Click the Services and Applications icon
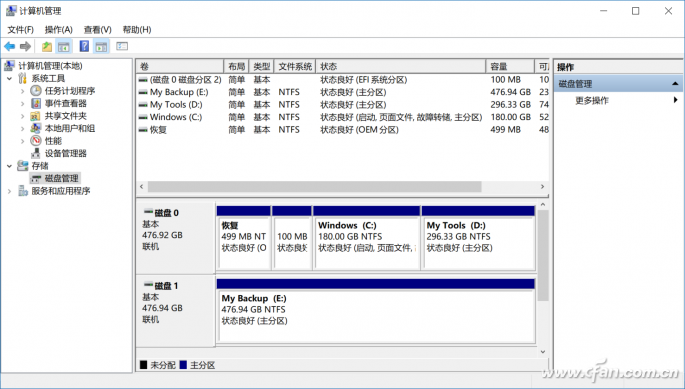Viewport: 685px width, 389px height. click(x=23, y=191)
